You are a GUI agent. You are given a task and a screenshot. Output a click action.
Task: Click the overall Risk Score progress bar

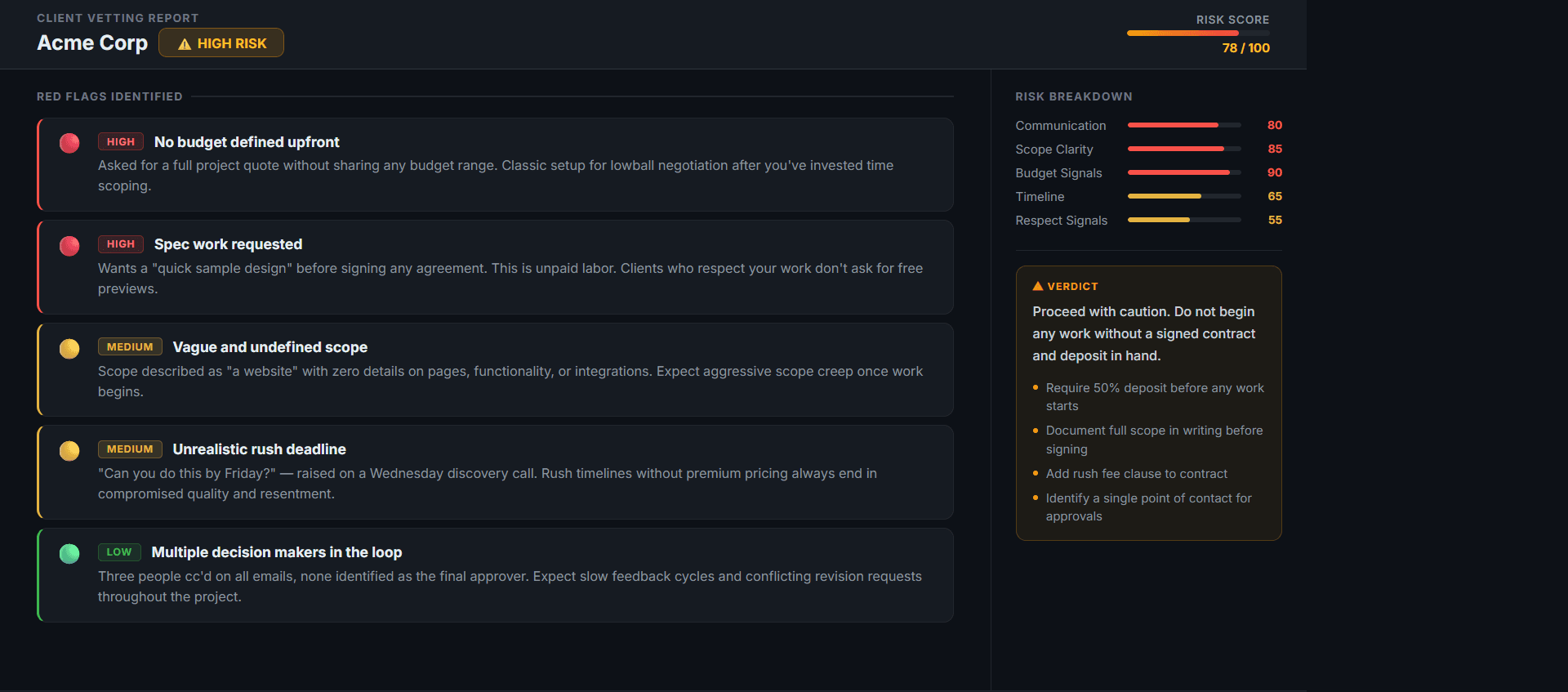pos(1198,33)
